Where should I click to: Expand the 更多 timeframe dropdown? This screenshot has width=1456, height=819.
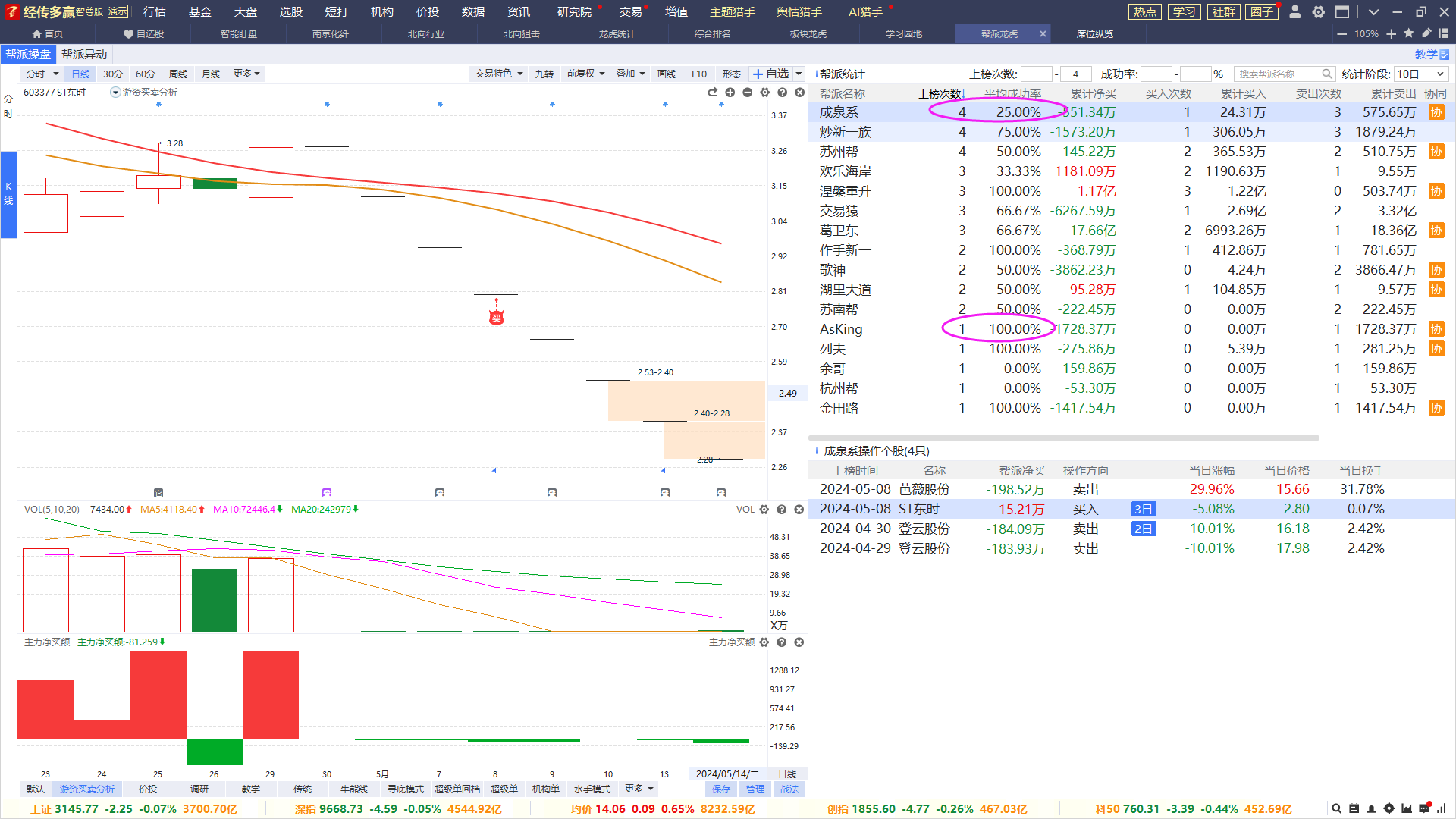pyautogui.click(x=246, y=74)
